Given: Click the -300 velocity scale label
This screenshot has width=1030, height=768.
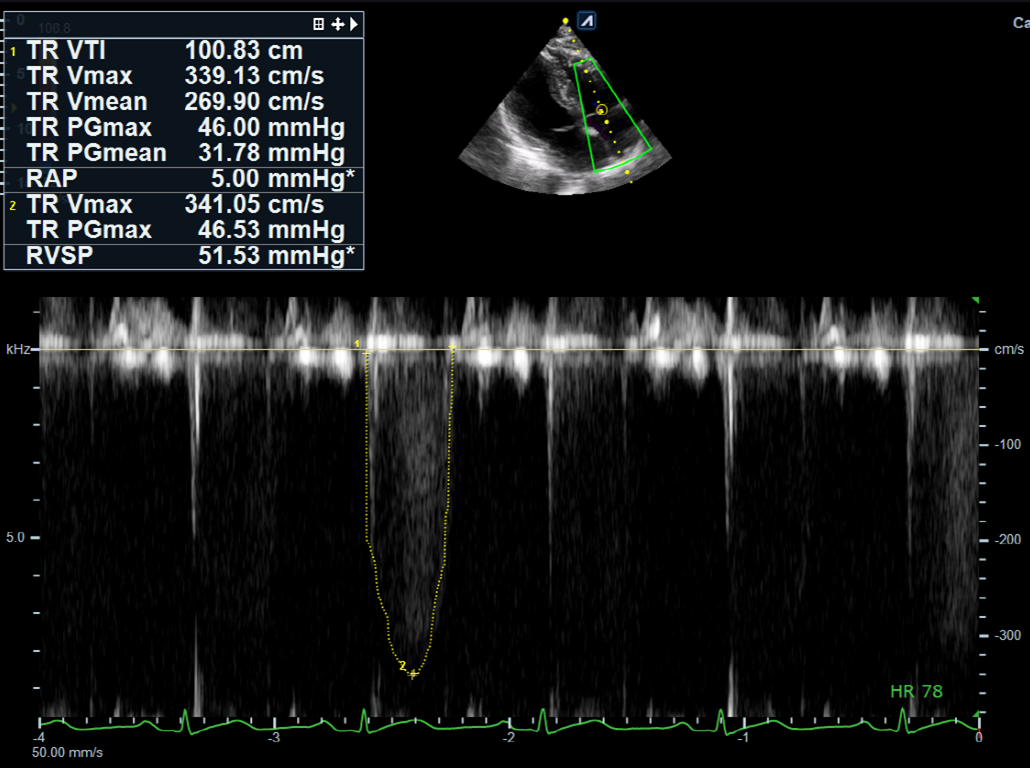Looking at the screenshot, I should (x=1008, y=635).
